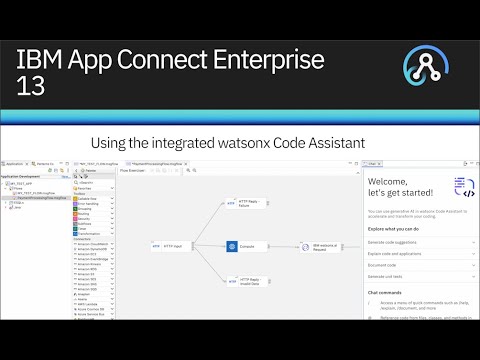Click the Security palette icon
The width and height of the screenshot is (480, 360).
(75, 219)
